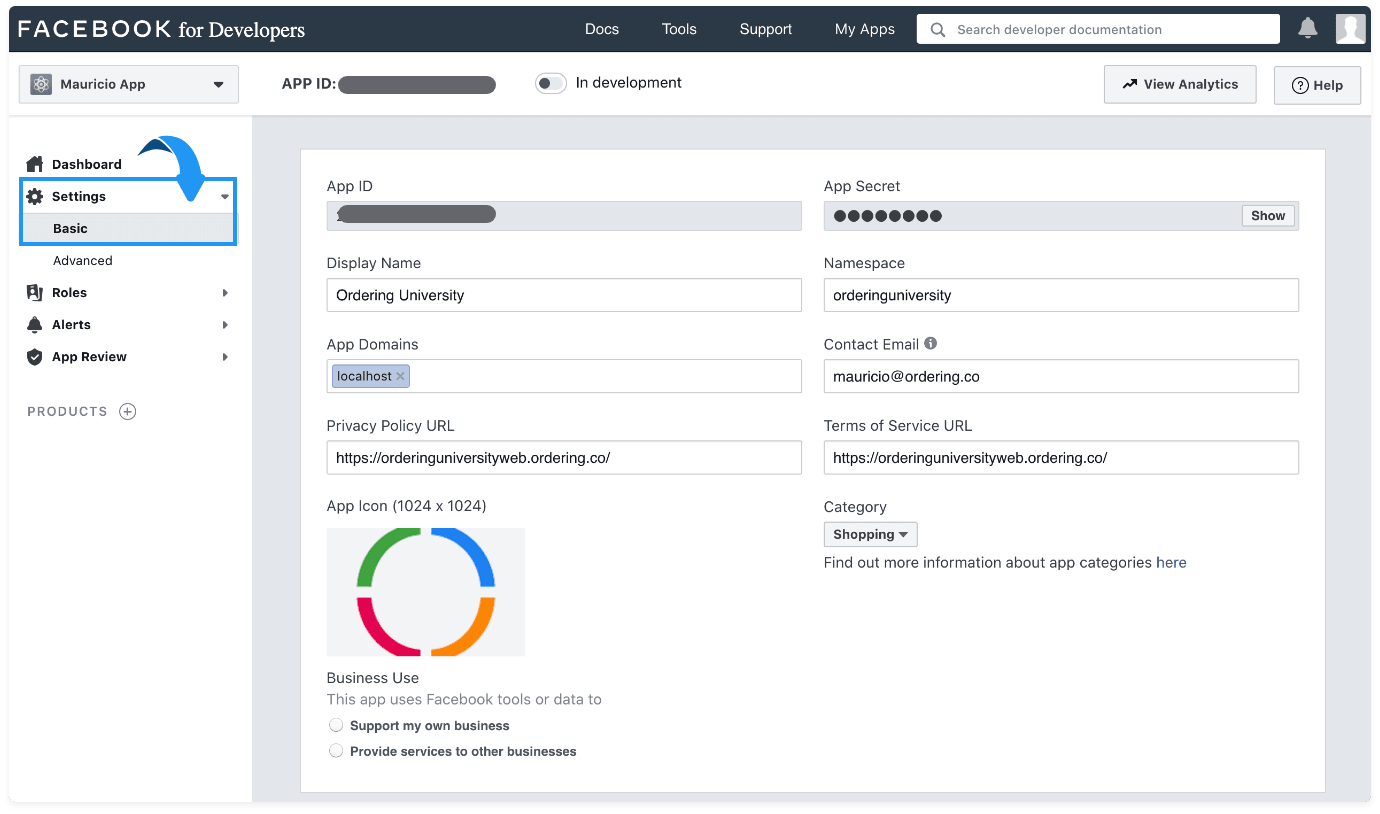Screen dimensions: 1380x814
Task: Select Advanced settings item
Action: pos(83,260)
